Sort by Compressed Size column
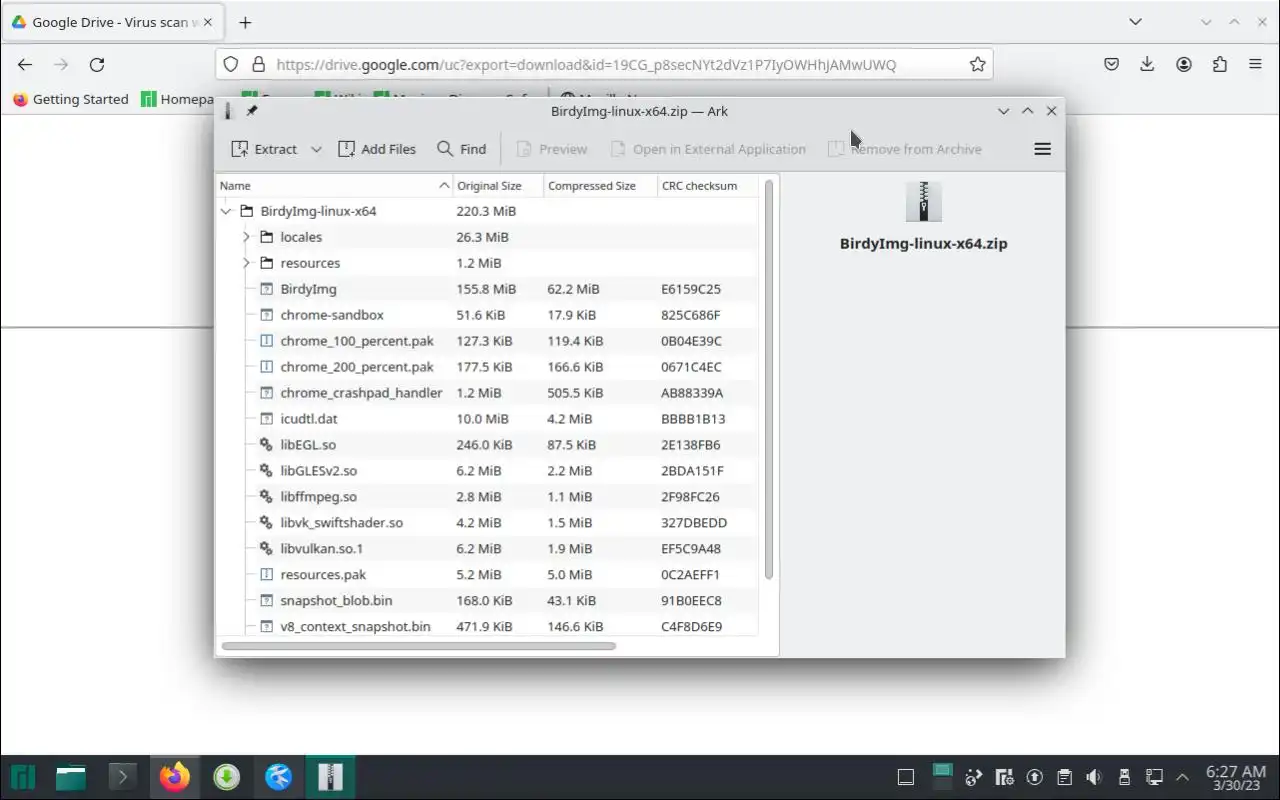This screenshot has height=800, width=1280. pos(600,185)
